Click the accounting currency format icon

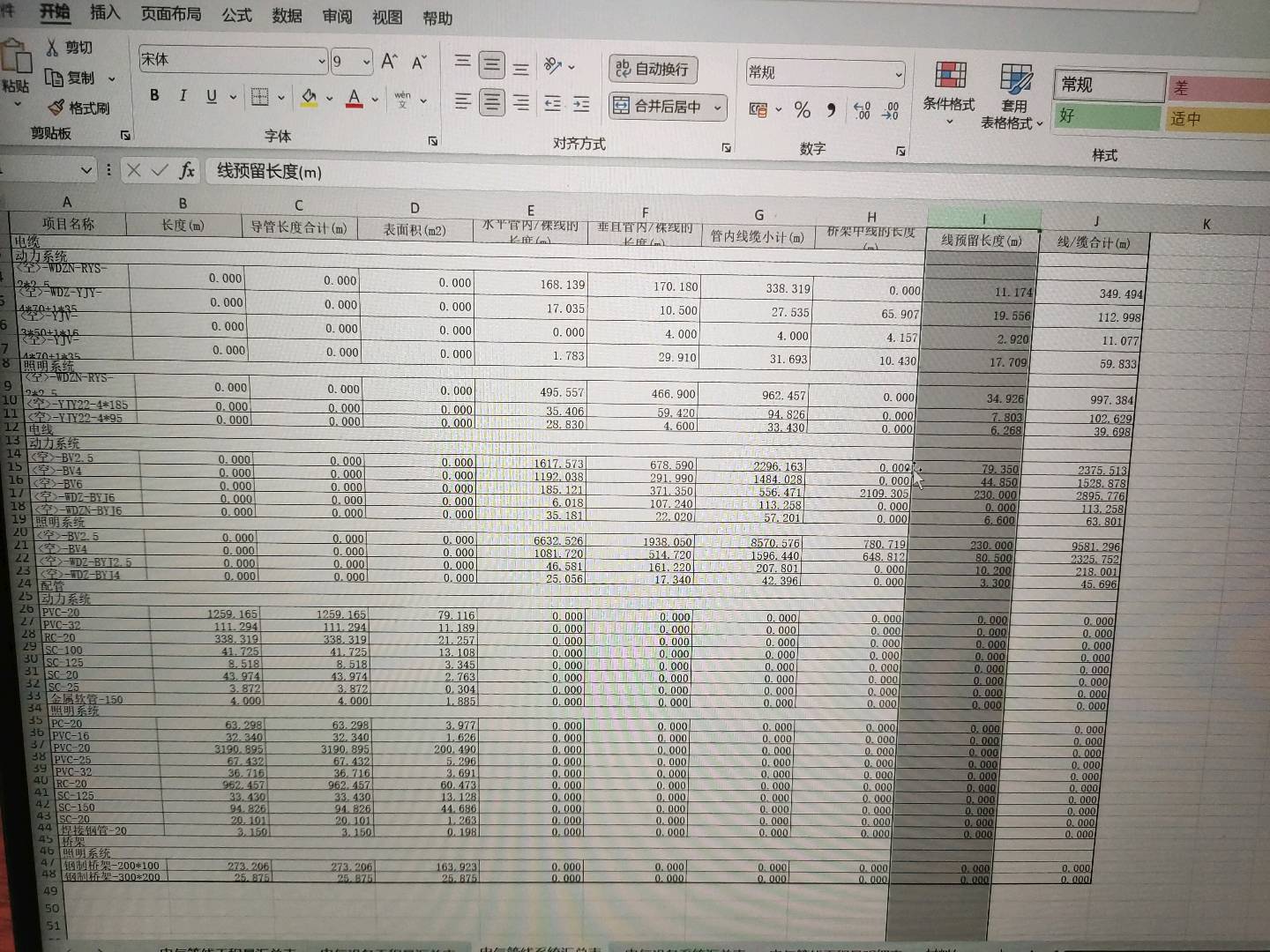[x=758, y=109]
